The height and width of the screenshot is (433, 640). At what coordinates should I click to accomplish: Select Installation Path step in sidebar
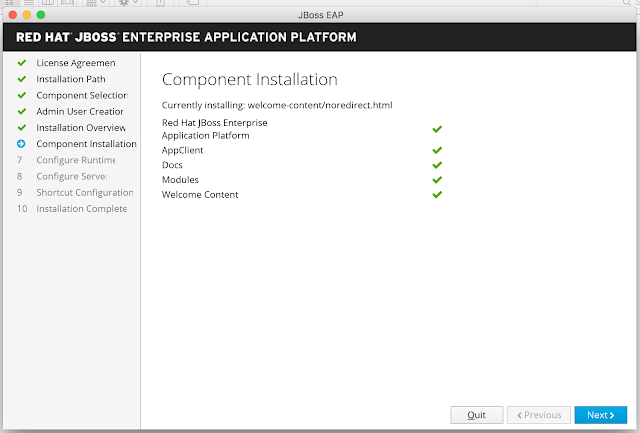pos(71,79)
